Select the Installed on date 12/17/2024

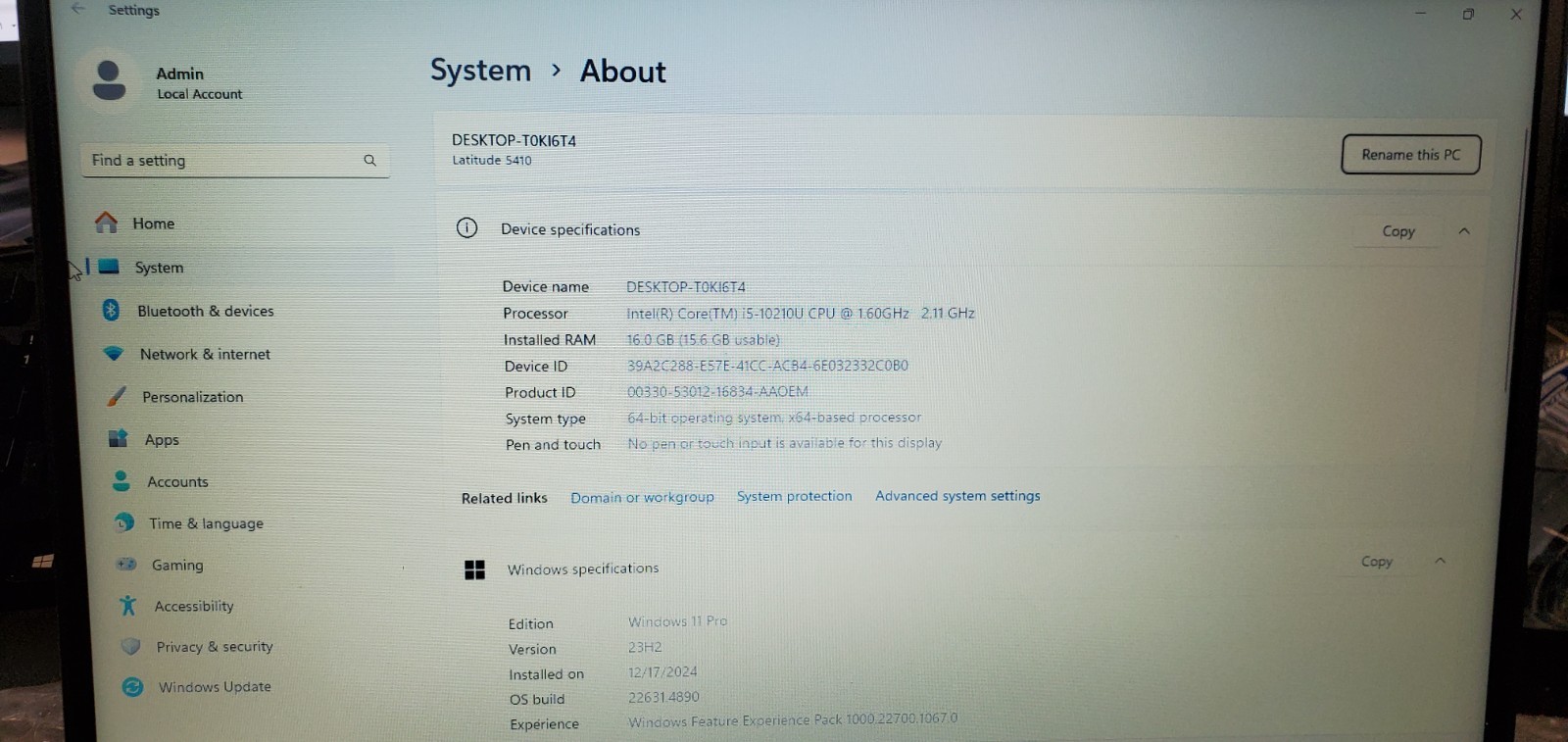662,672
